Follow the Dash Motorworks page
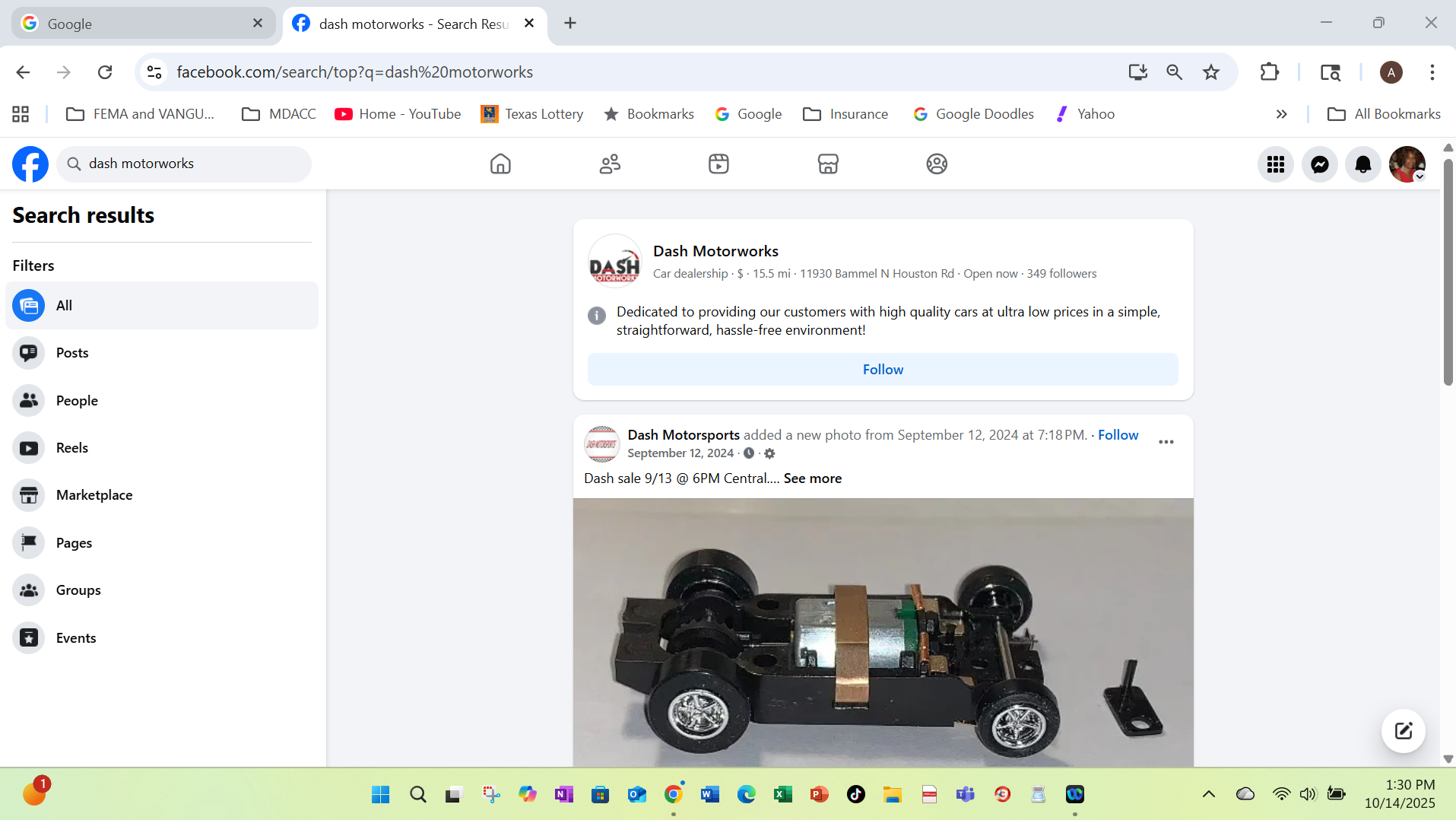 click(883, 370)
